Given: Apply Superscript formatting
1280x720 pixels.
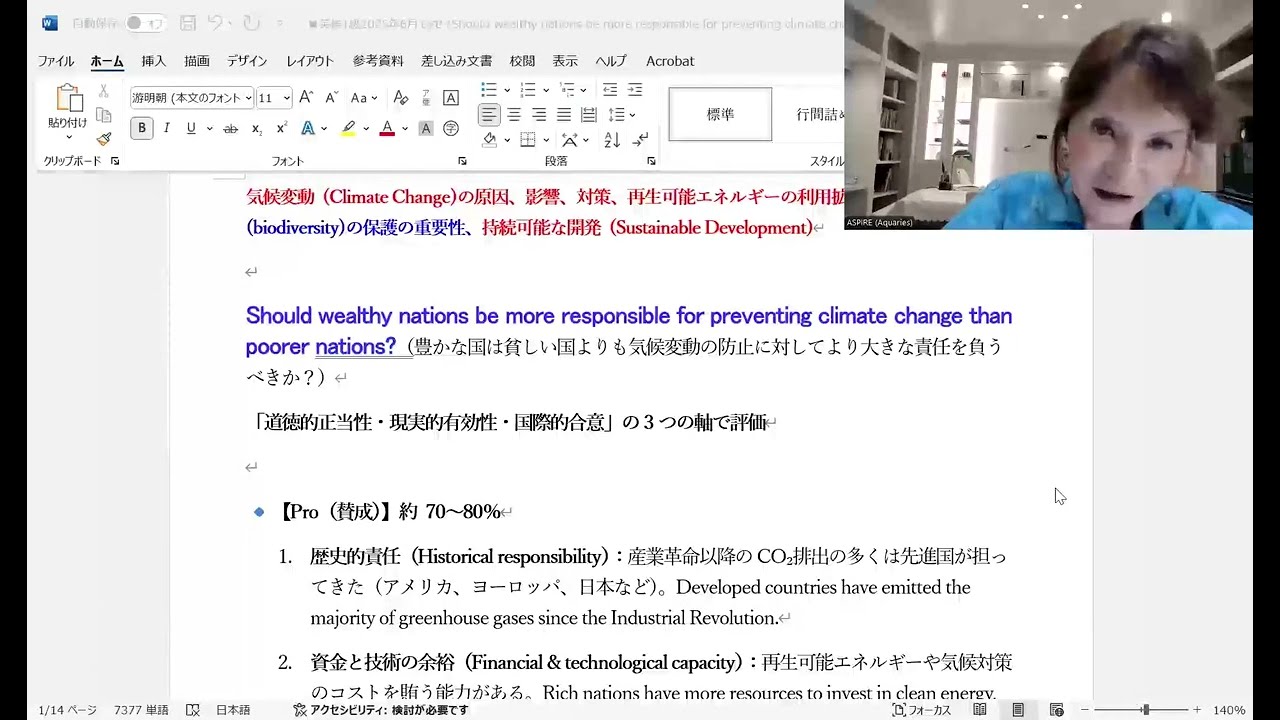Looking at the screenshot, I should (x=281, y=128).
